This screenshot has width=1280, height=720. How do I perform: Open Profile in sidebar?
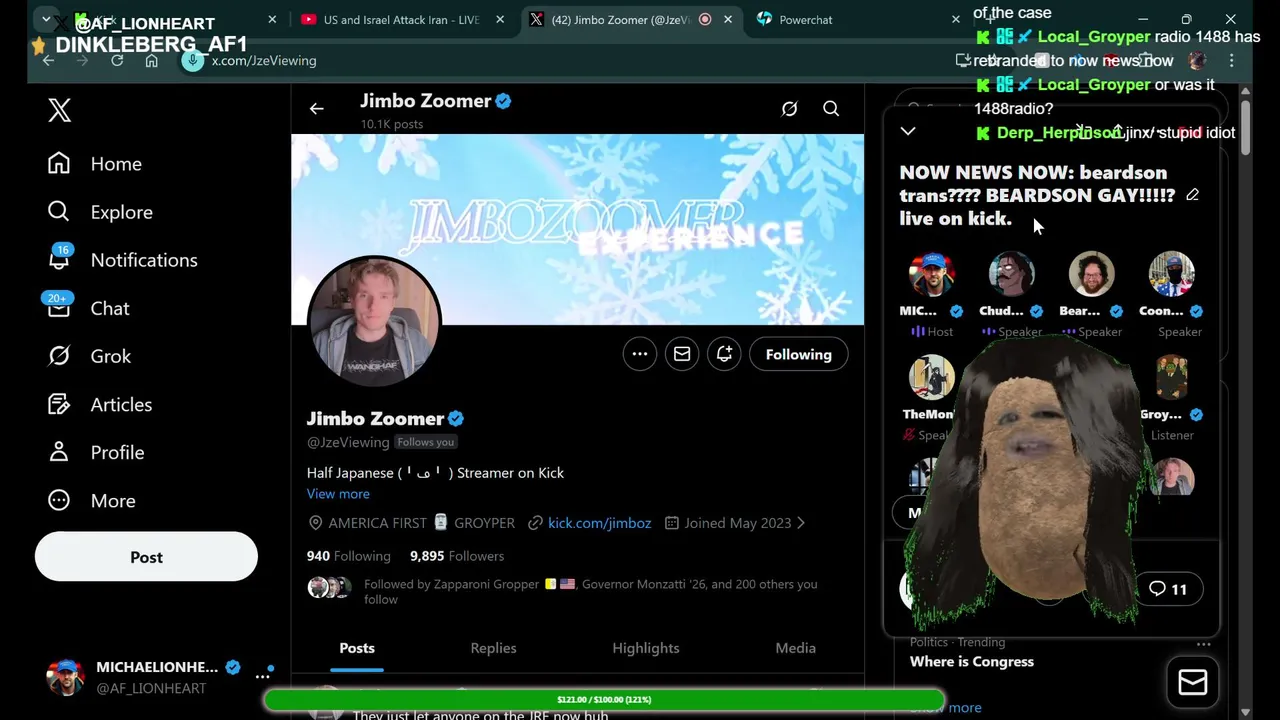tap(96, 452)
